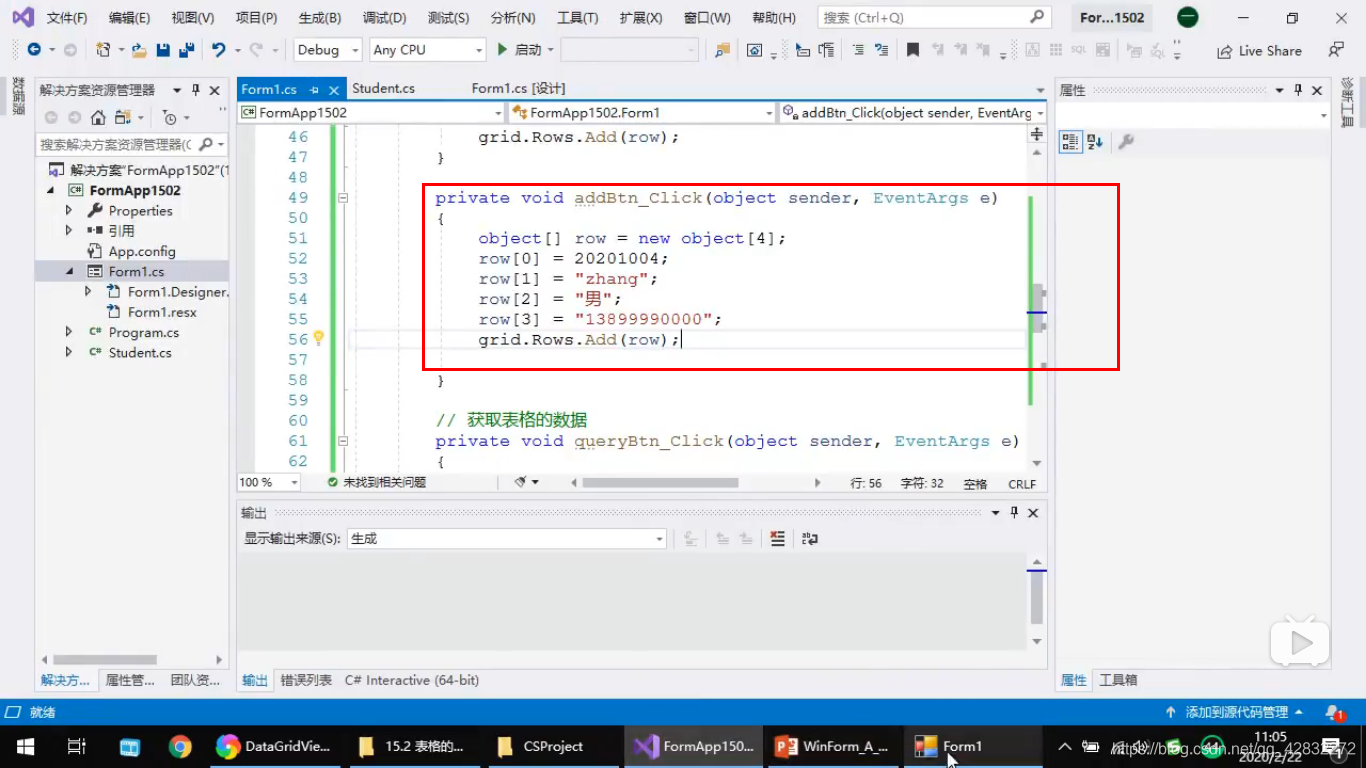Save the current file with disk icon
Viewport: 1366px width, 768px height.
[x=163, y=50]
